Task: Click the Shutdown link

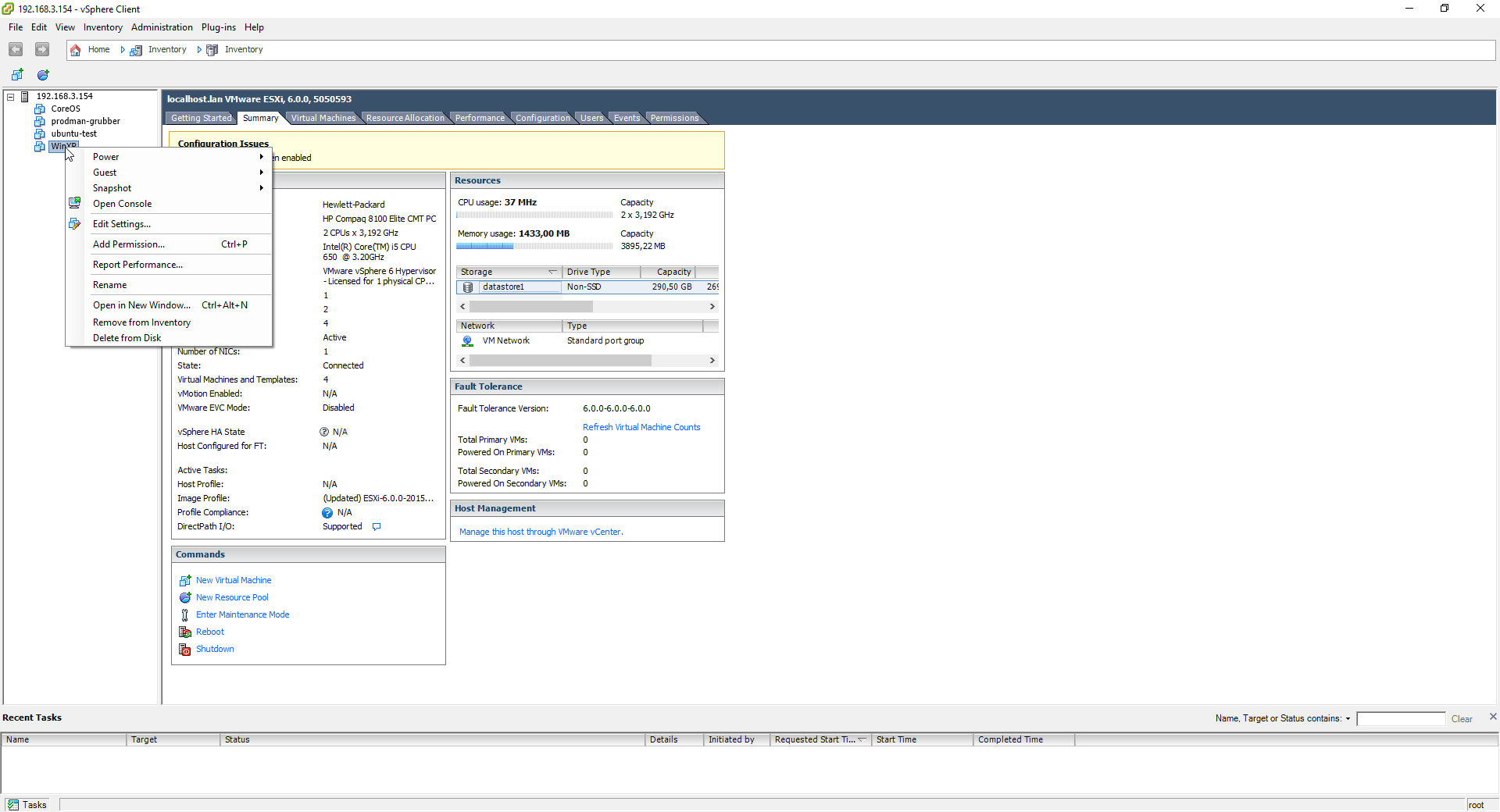Action: click(215, 650)
